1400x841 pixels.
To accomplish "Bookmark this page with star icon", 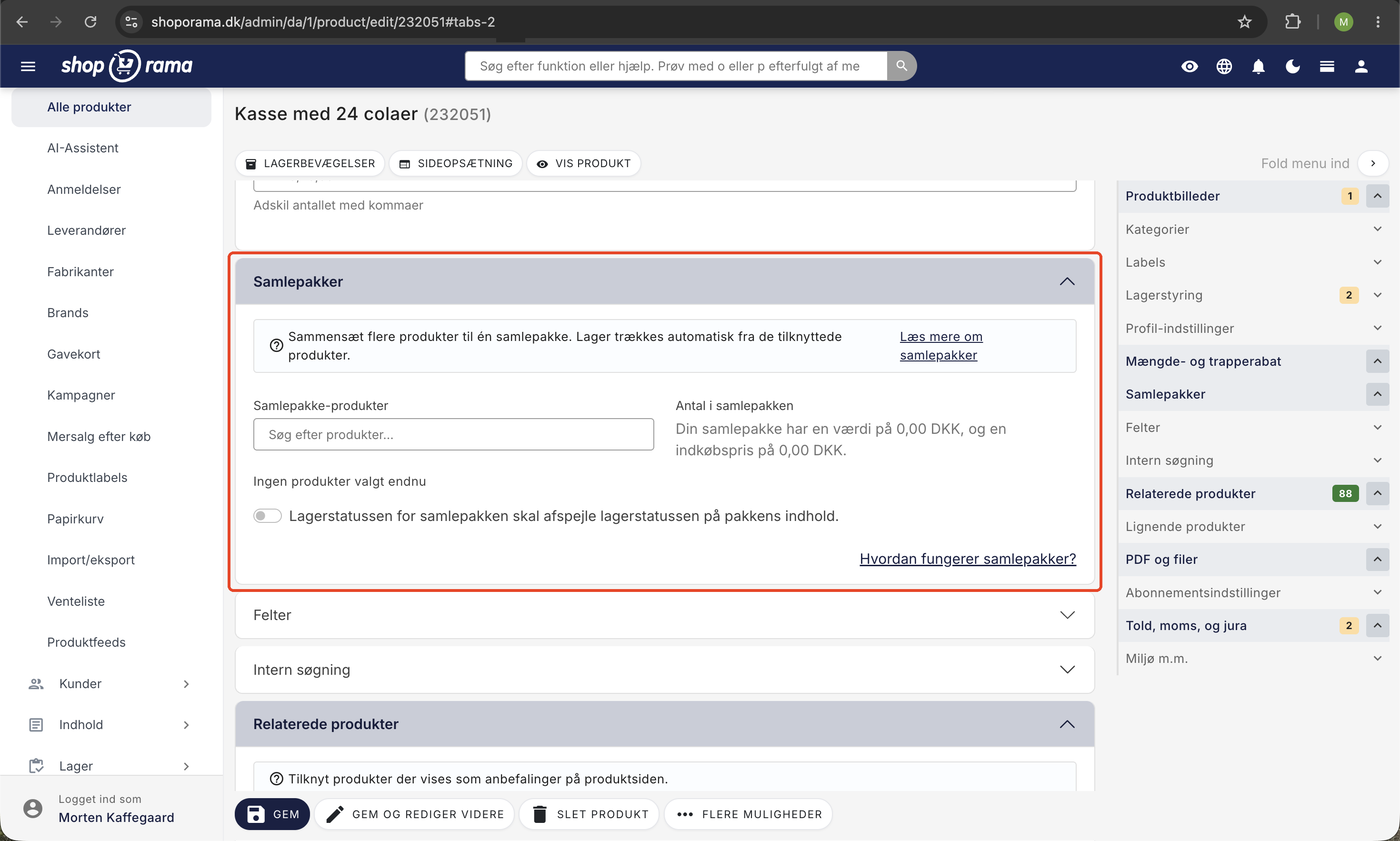I will (x=1245, y=21).
